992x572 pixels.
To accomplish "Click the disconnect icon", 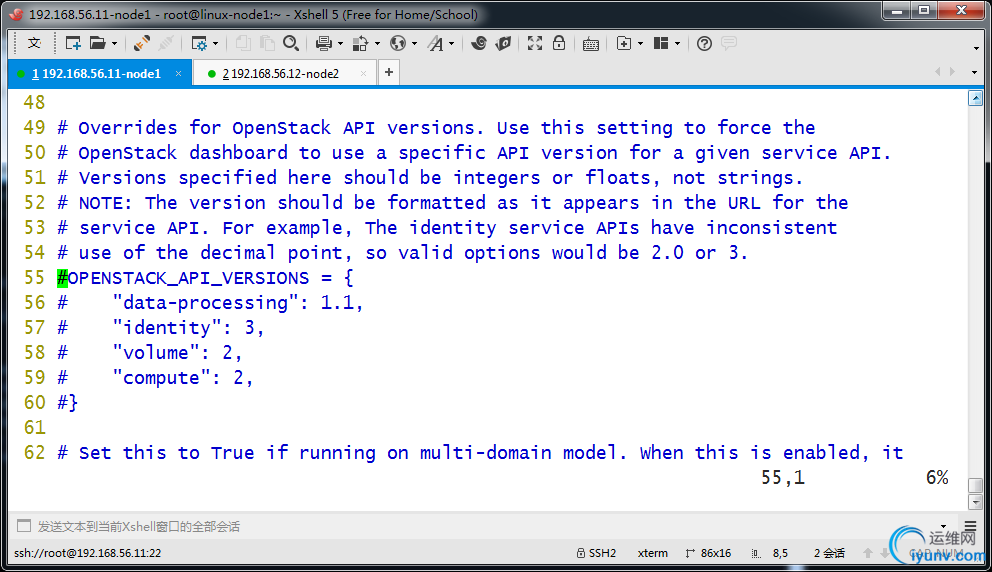I will point(166,43).
